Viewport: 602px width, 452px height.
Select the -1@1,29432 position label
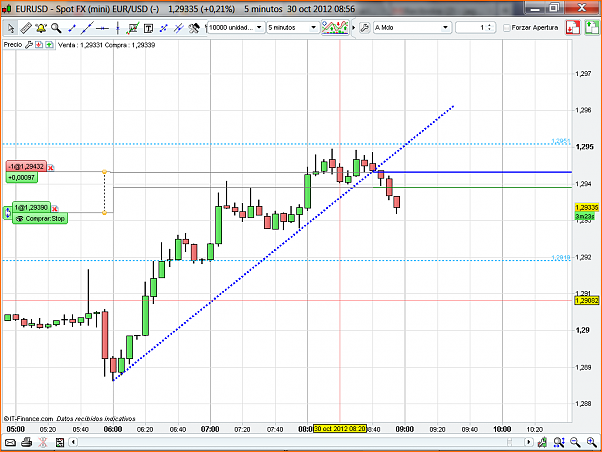26,167
